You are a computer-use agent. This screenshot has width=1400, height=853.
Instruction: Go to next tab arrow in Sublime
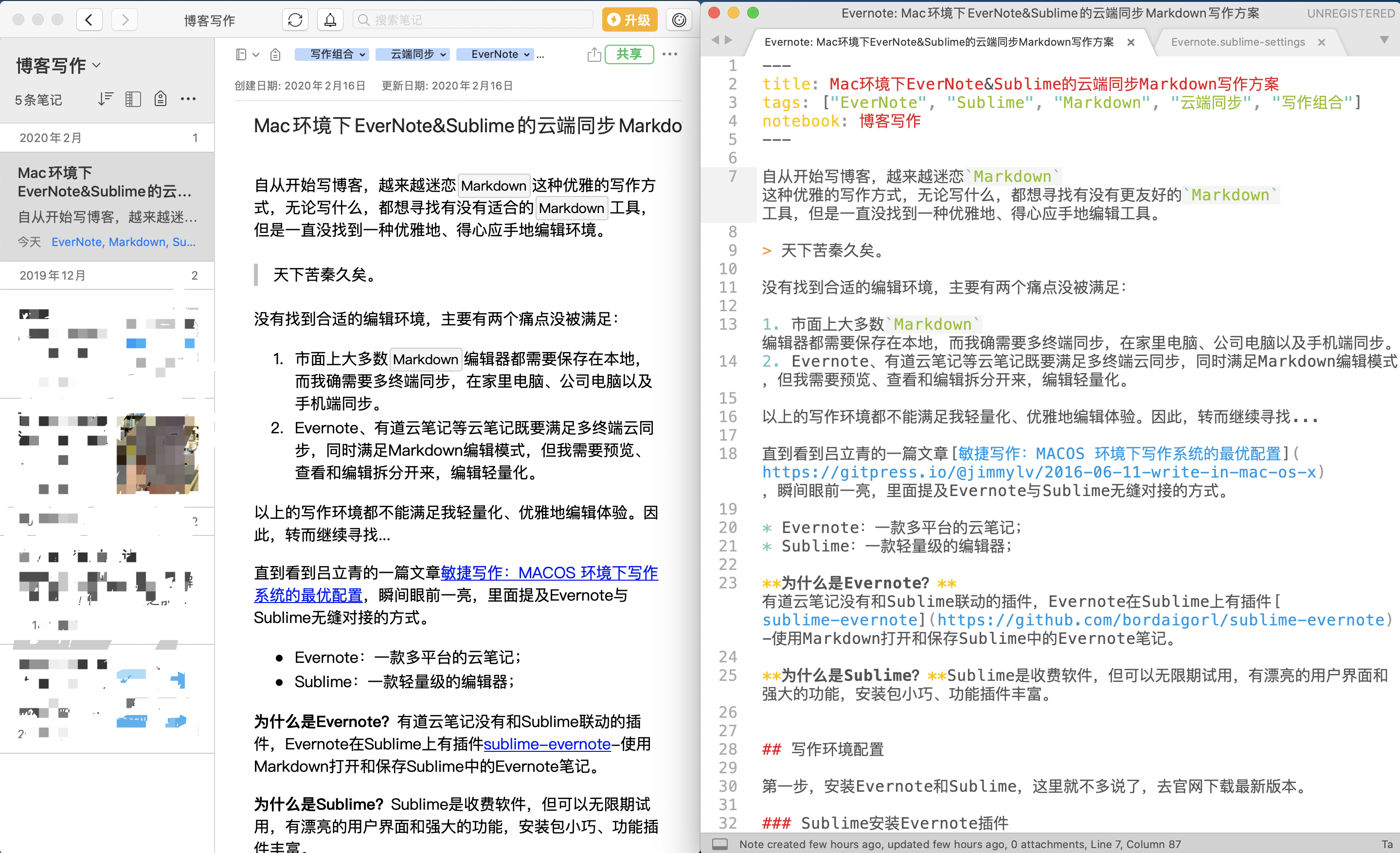click(728, 40)
